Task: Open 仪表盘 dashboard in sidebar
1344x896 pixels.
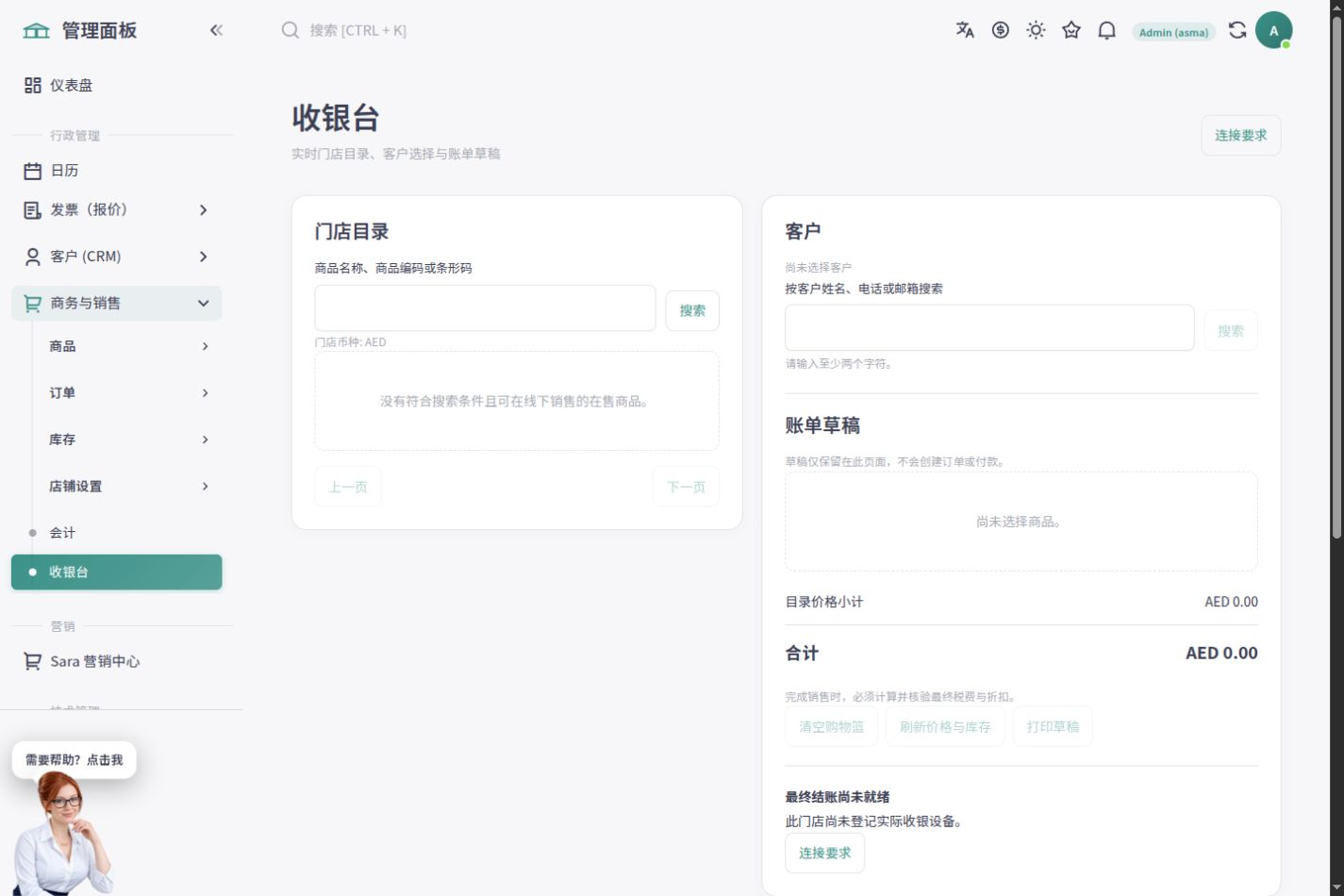Action: click(x=117, y=85)
